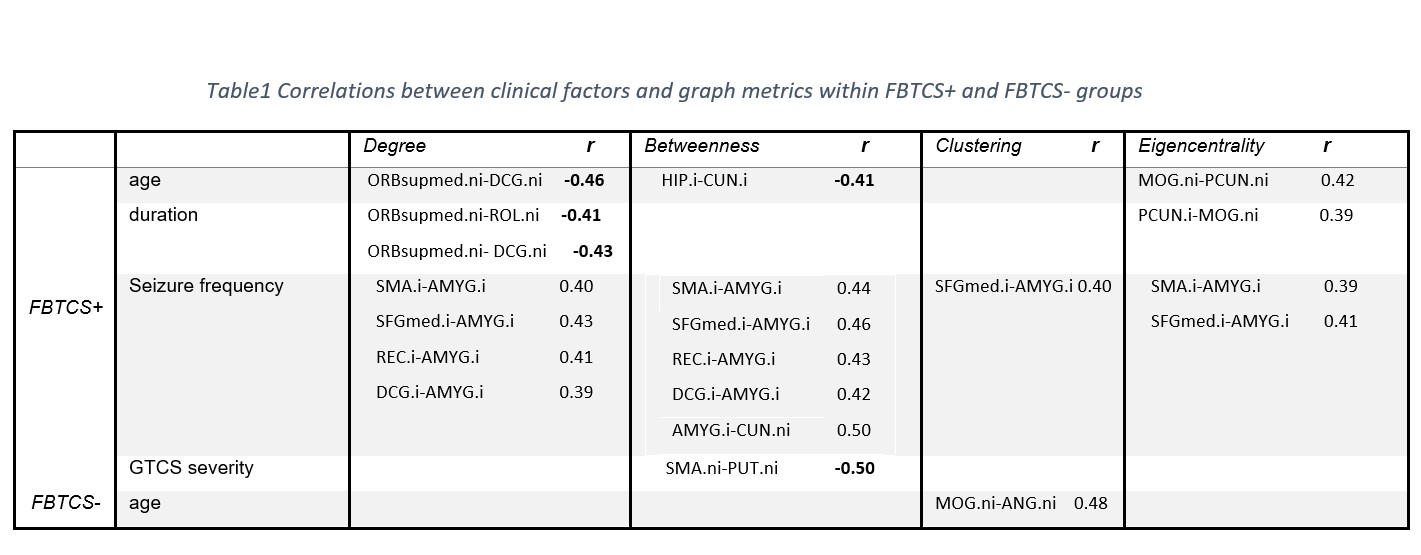Click the Betweenness column header

coord(701,146)
